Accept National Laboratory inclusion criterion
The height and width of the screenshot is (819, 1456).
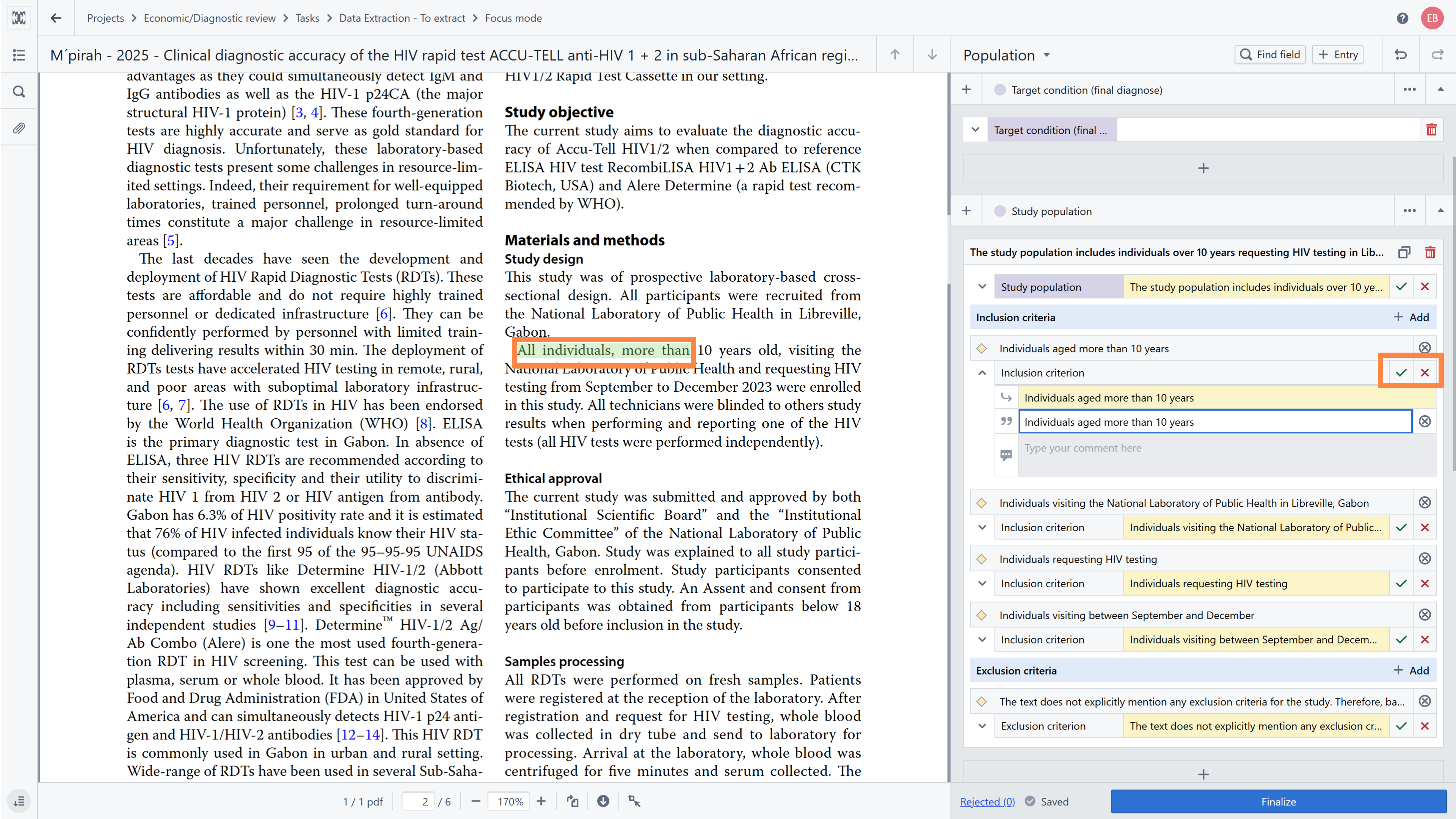1401,527
